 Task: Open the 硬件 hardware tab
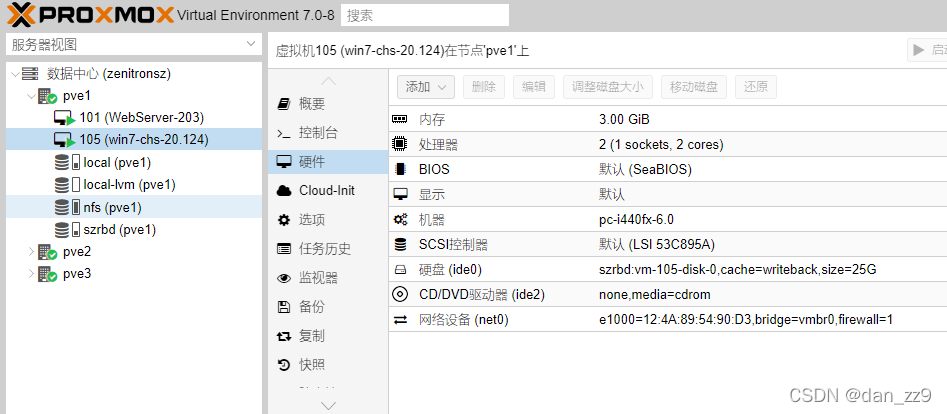click(x=328, y=162)
